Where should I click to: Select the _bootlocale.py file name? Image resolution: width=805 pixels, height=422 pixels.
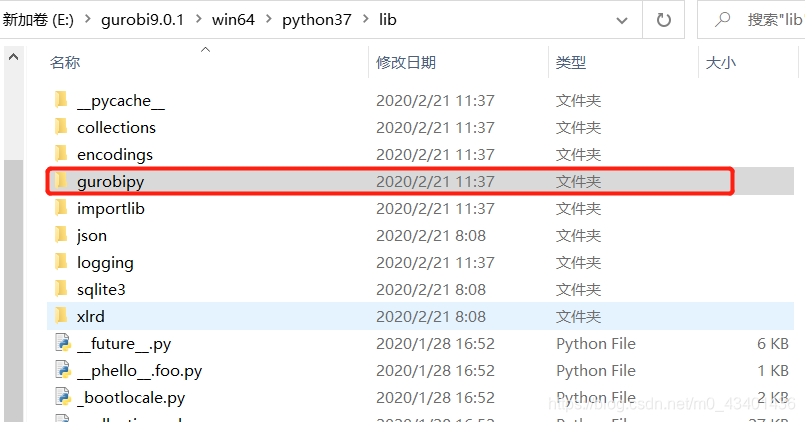tap(131, 398)
